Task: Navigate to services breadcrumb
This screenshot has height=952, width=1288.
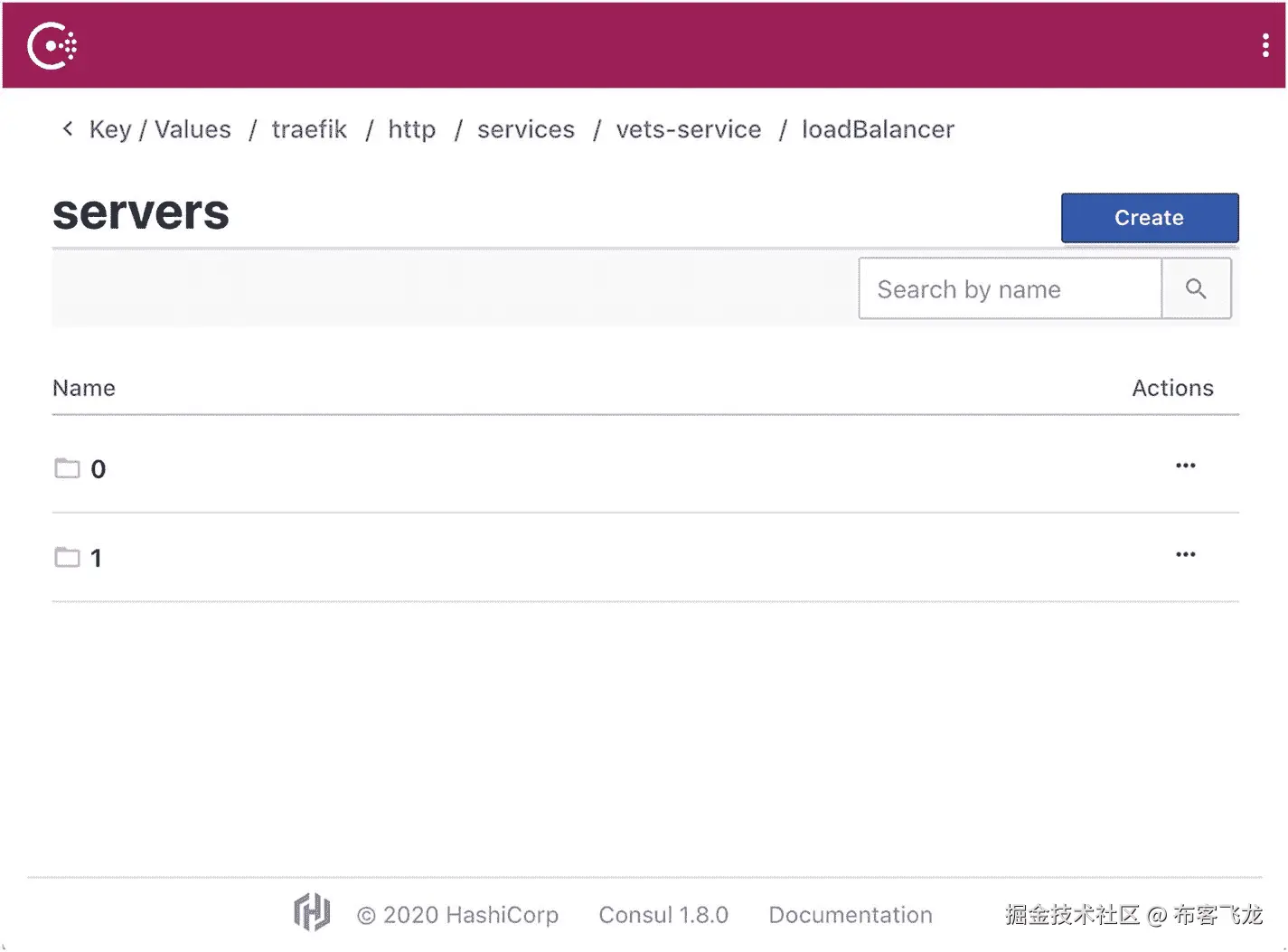Action: [526, 130]
